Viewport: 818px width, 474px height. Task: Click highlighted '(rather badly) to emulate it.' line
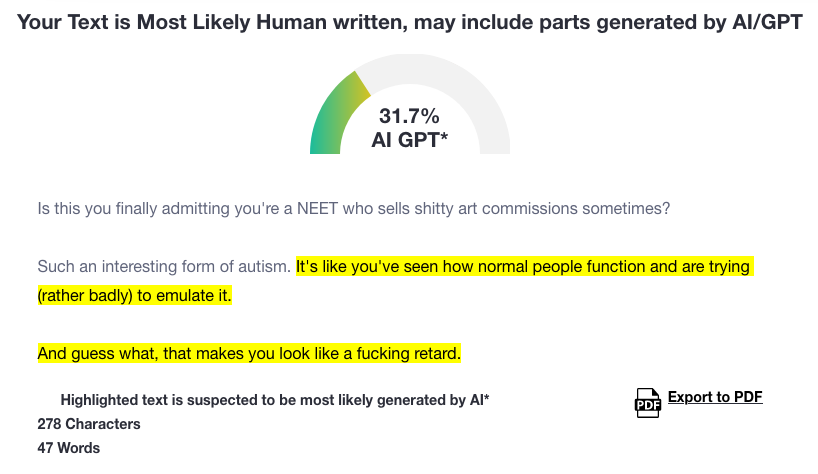pos(135,296)
